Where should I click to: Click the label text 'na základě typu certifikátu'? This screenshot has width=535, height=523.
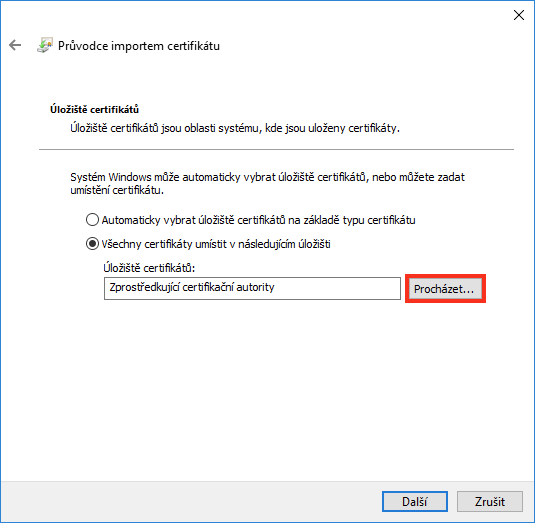(x=352, y=220)
